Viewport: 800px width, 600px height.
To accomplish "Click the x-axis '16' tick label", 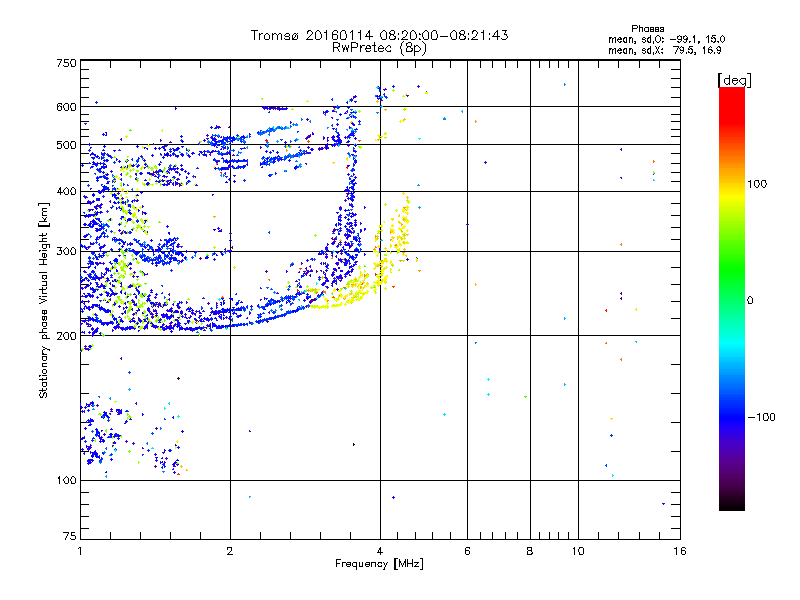I will (x=680, y=551).
